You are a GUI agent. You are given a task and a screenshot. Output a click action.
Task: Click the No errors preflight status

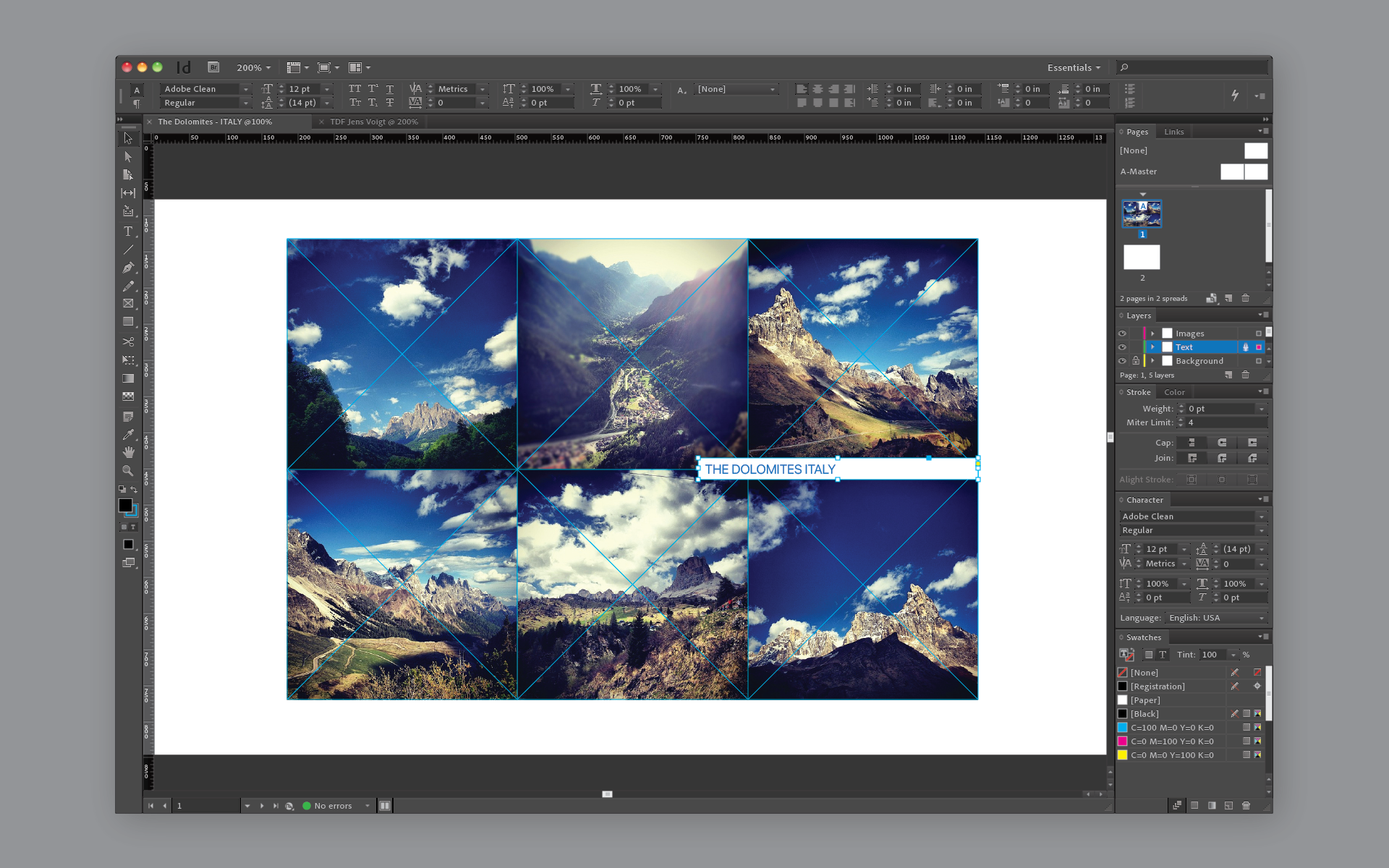click(x=333, y=806)
